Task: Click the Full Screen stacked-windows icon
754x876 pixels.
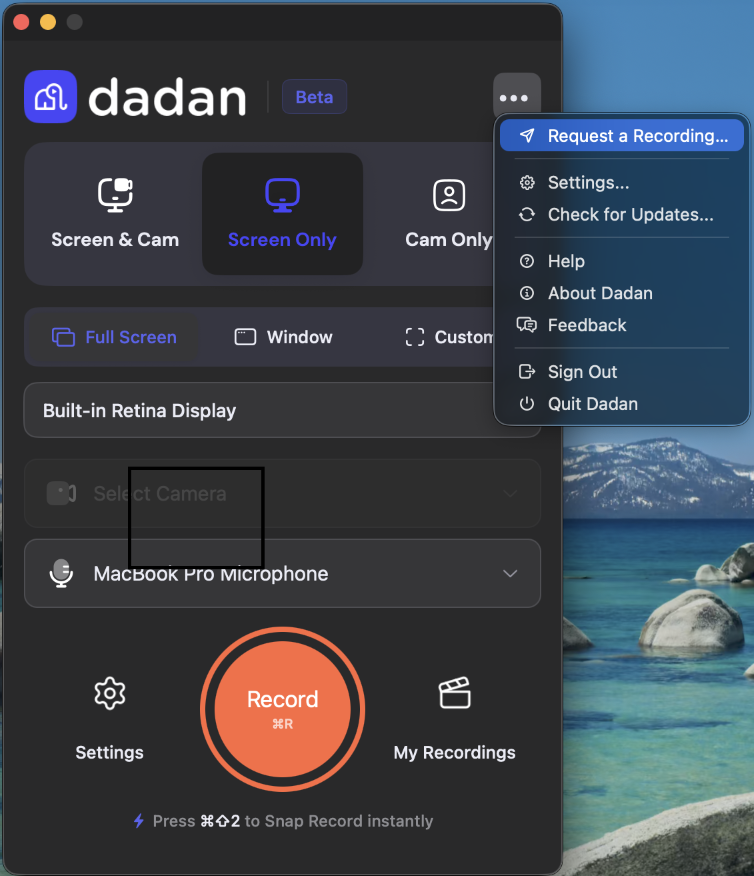Action: [63, 337]
